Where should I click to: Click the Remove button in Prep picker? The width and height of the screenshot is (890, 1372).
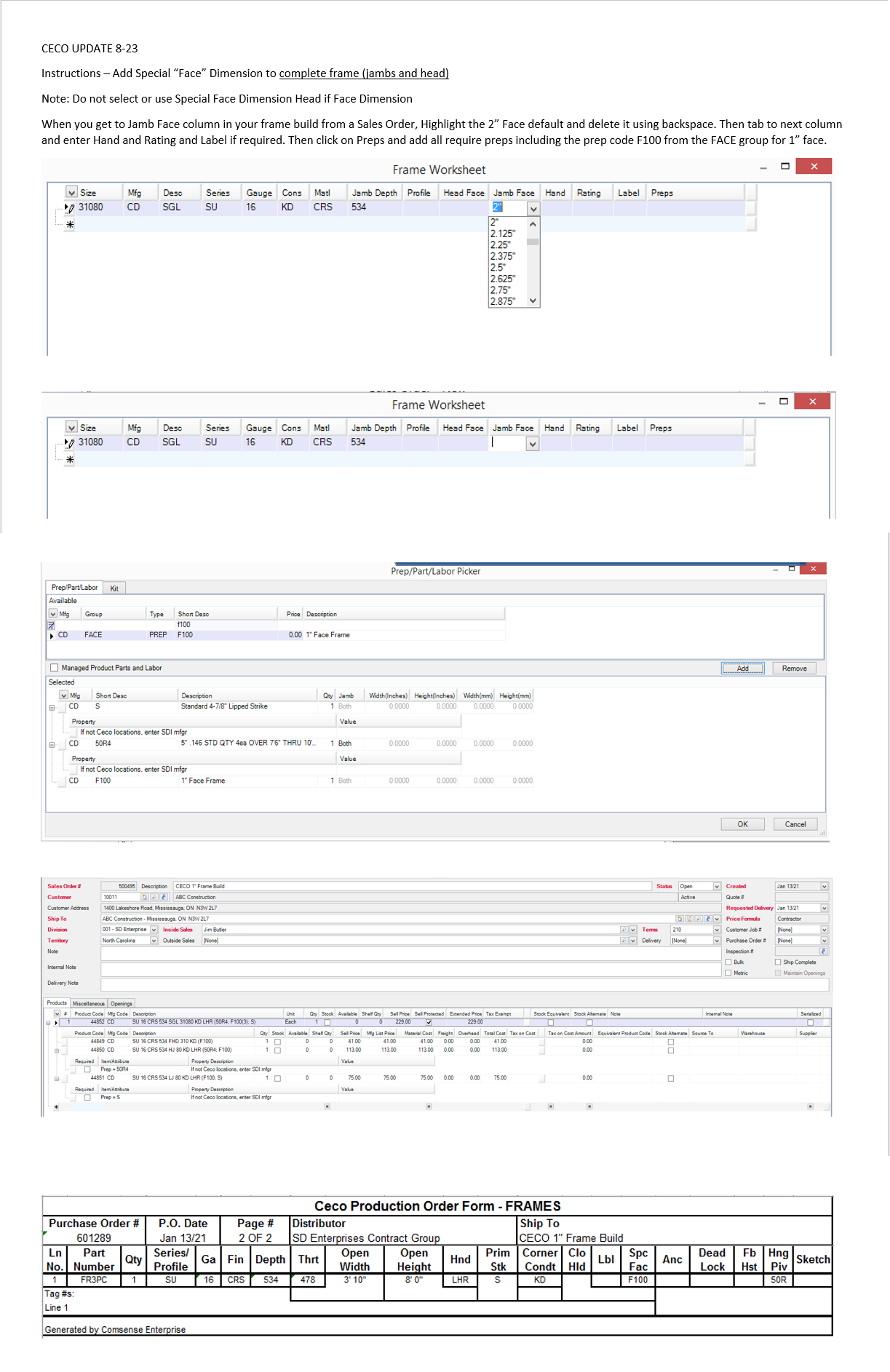(794, 669)
